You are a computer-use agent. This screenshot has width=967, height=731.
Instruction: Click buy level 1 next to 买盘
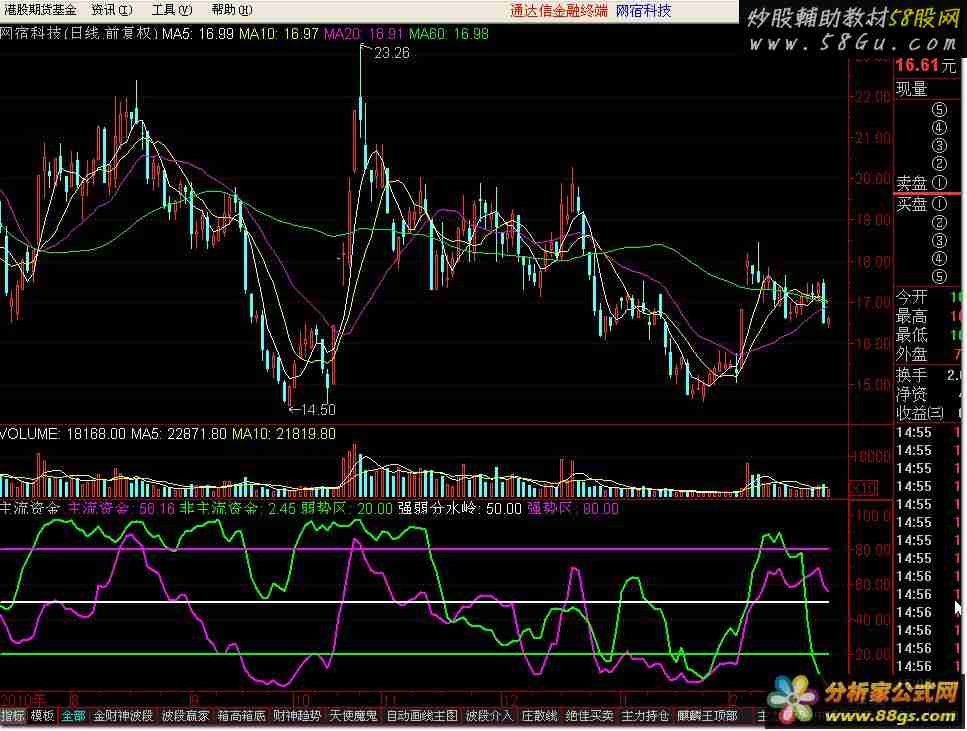939,204
